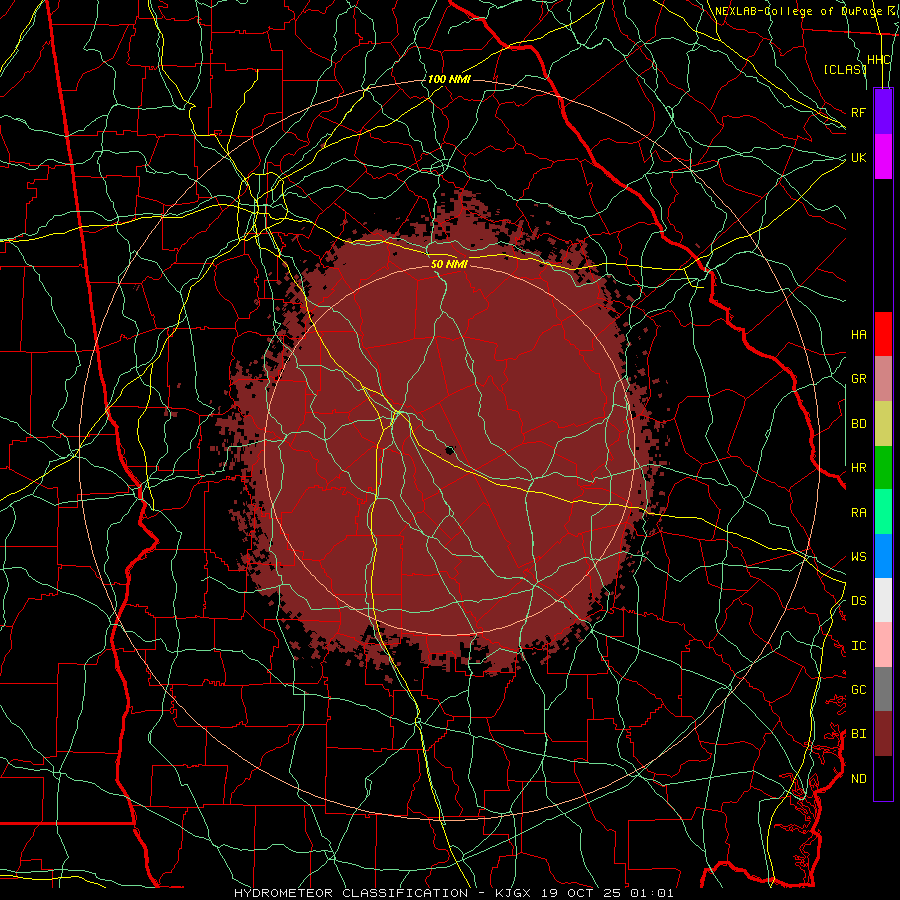Click the small black gap inside the echo
This screenshot has height=900, width=900.
coord(449,450)
